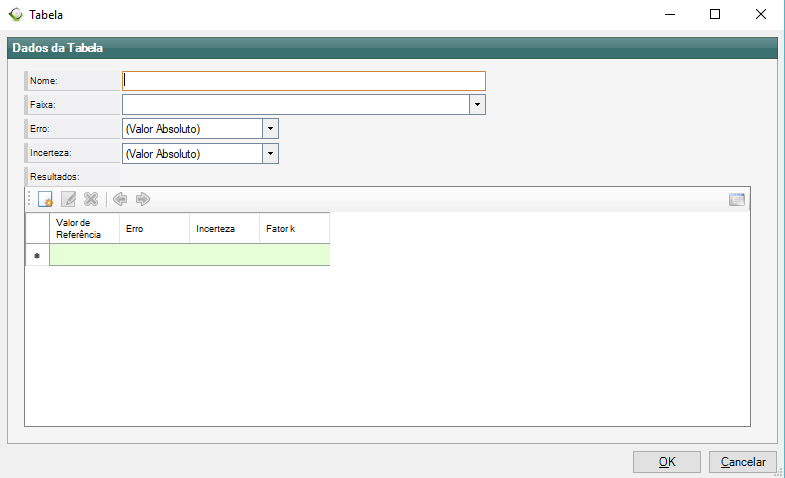This screenshot has height=478, width=785.
Task: Open the table view icon at toolbar right
Action: [736, 199]
